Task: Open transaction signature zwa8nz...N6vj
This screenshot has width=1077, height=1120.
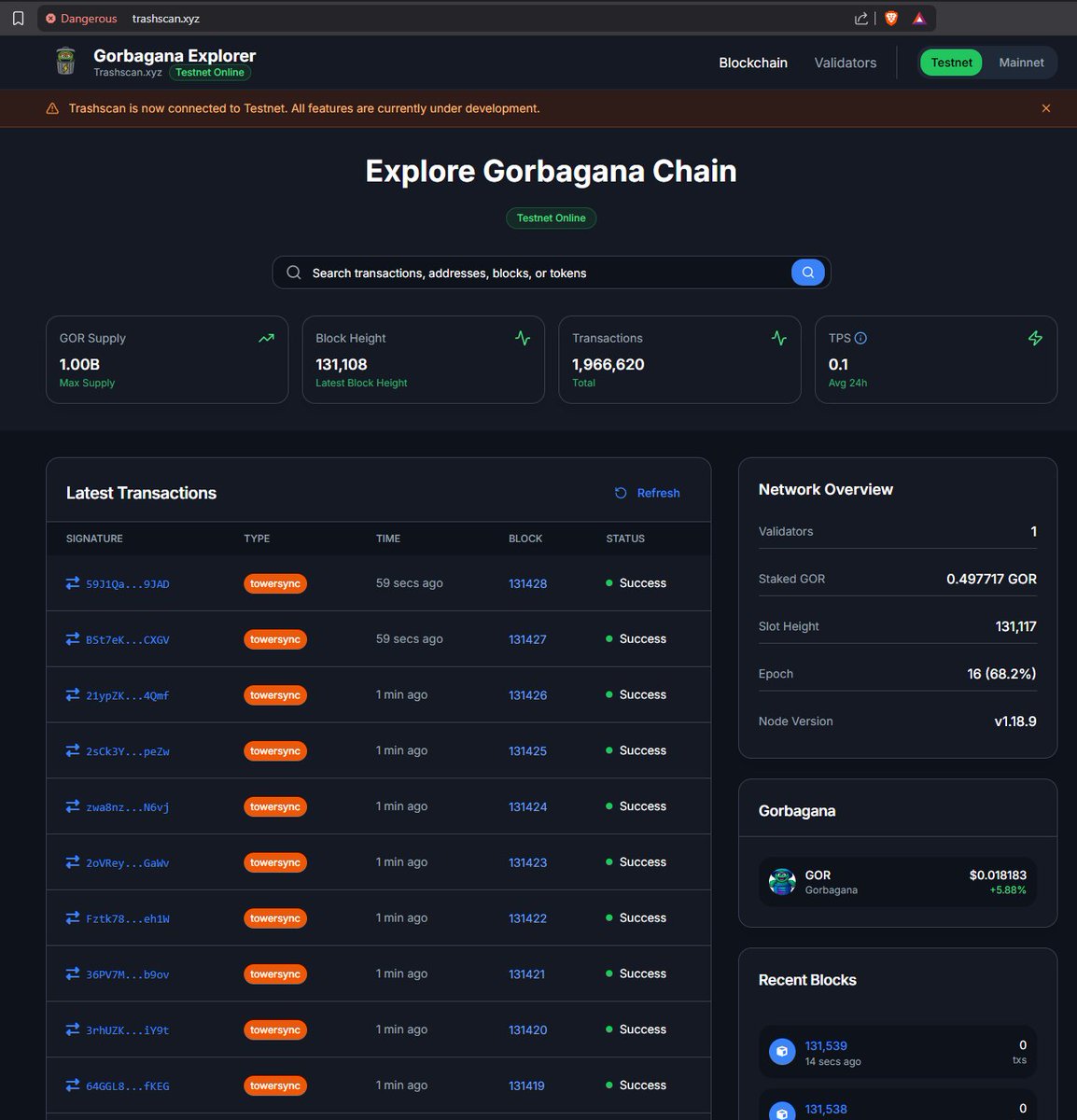Action: click(x=128, y=807)
